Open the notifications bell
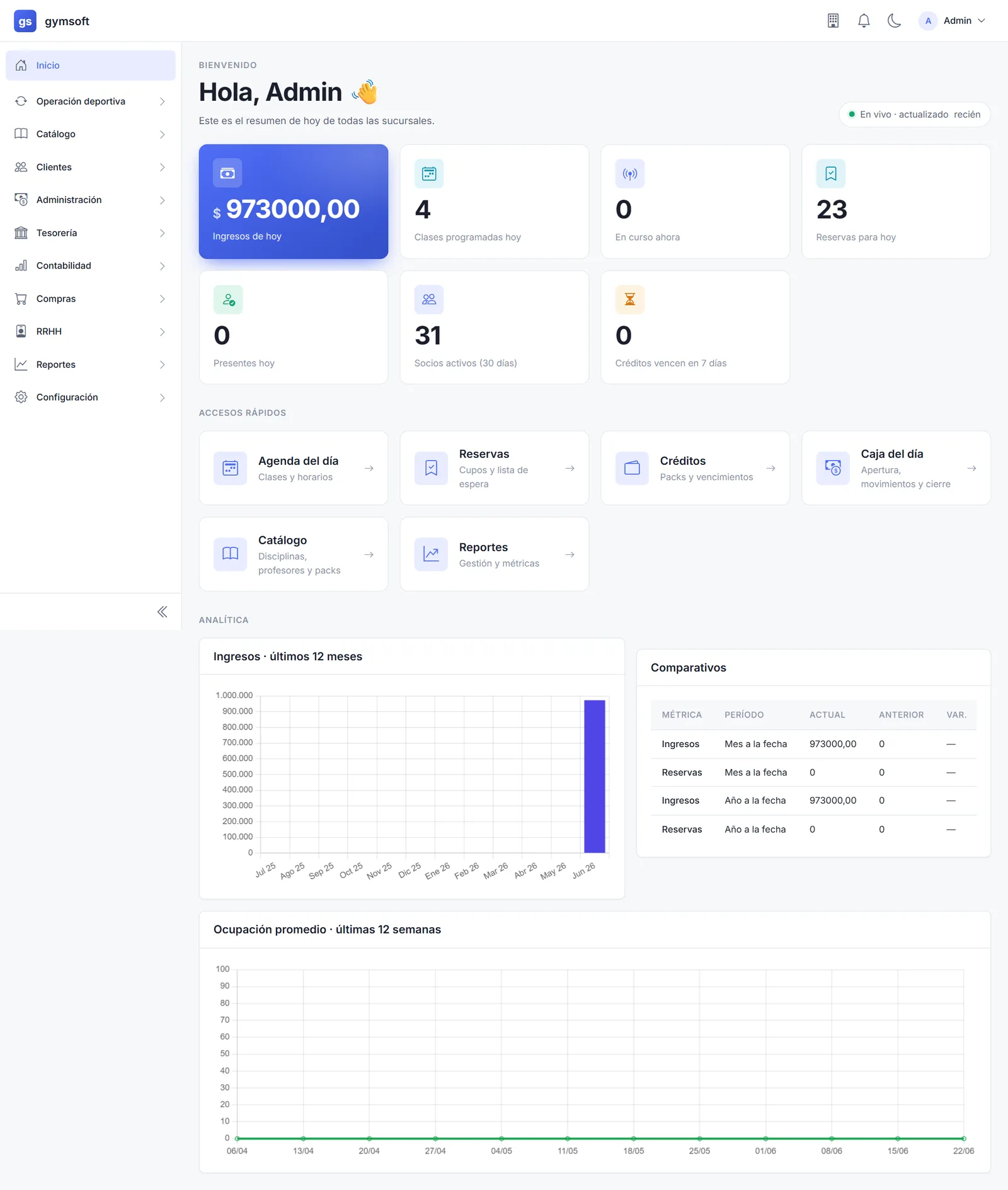This screenshot has height=1190, width=1008. tap(864, 21)
